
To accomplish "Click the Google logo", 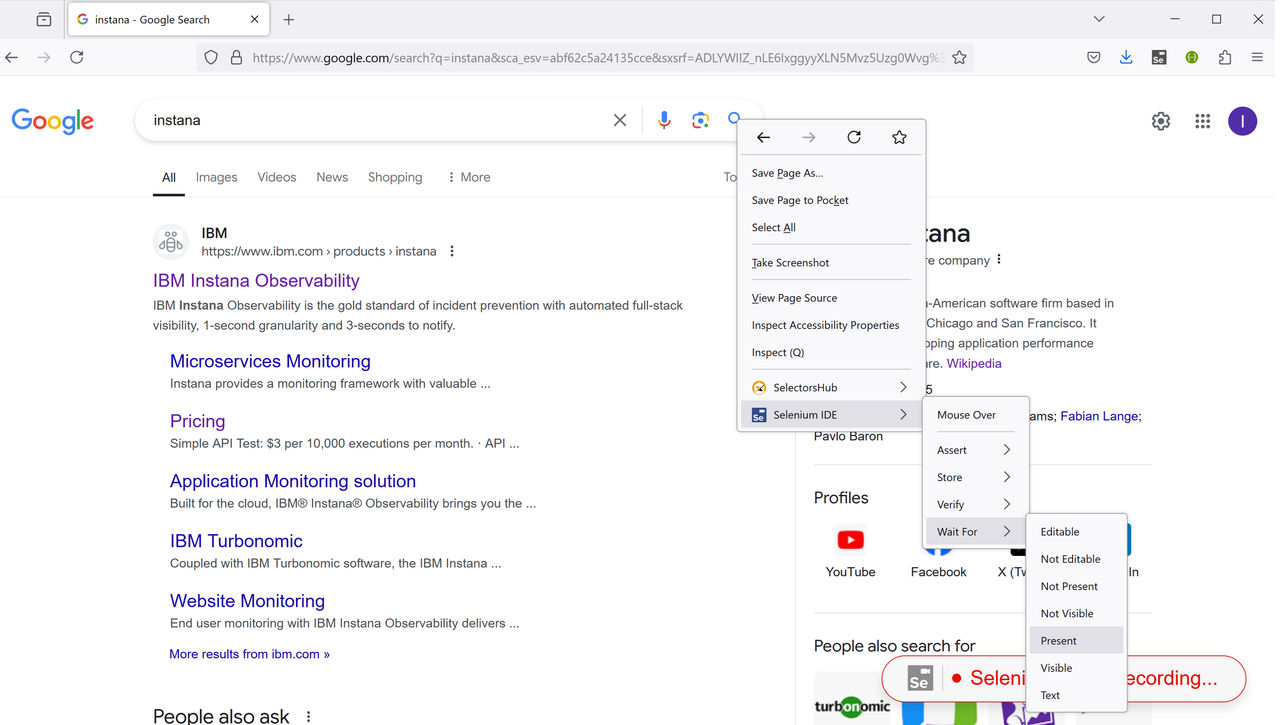I will pyautogui.click(x=53, y=121).
